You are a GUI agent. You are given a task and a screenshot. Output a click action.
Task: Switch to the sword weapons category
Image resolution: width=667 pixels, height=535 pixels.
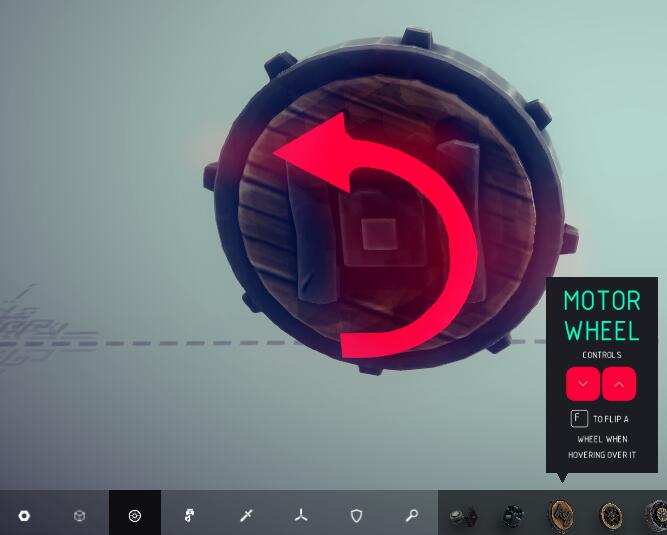pyautogui.click(x=246, y=516)
